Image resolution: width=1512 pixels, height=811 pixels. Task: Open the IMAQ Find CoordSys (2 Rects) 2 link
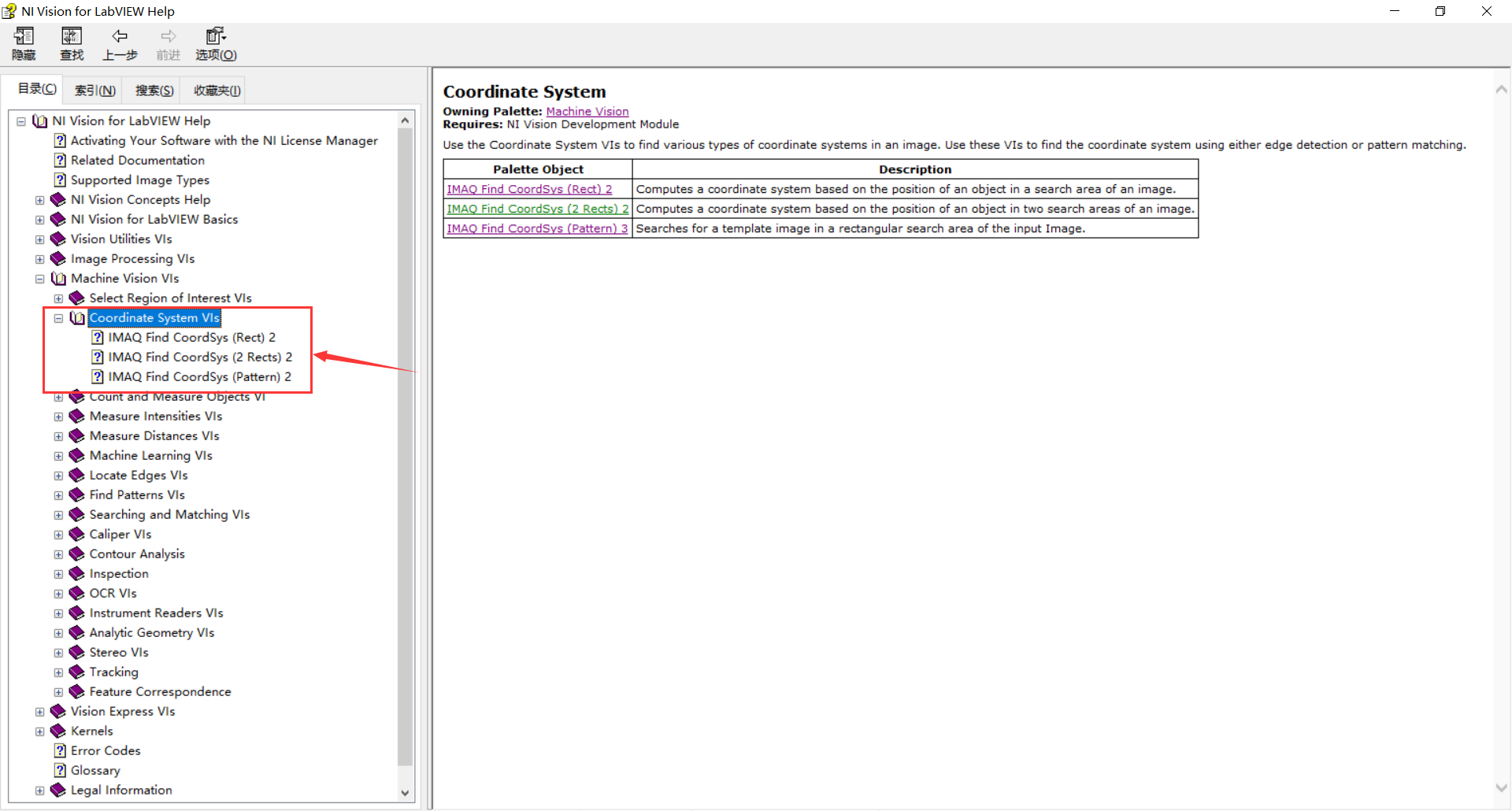tap(538, 209)
